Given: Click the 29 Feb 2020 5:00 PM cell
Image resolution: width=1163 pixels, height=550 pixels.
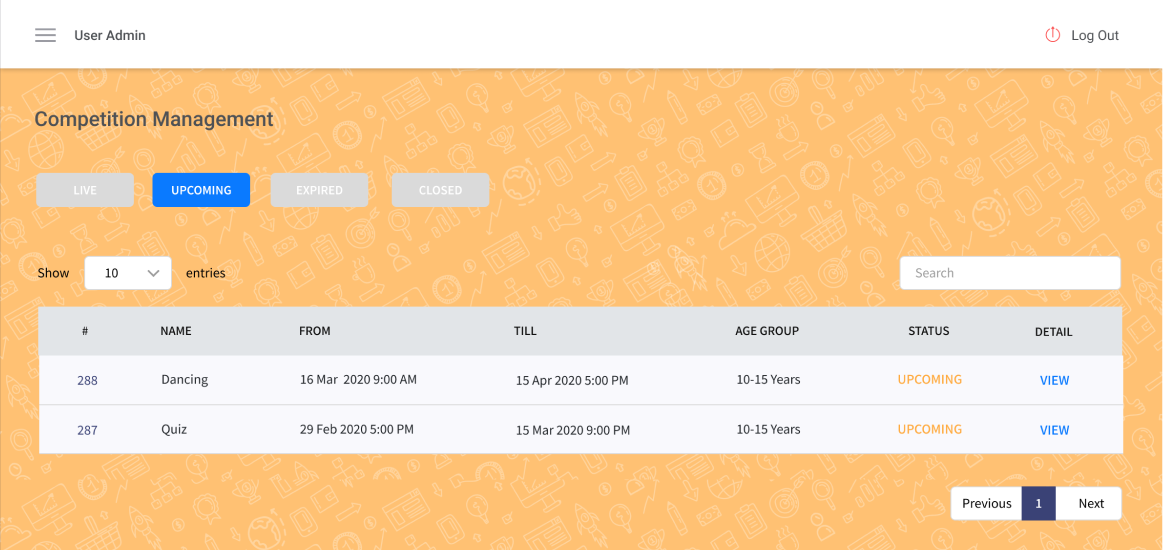Looking at the screenshot, I should point(357,429).
